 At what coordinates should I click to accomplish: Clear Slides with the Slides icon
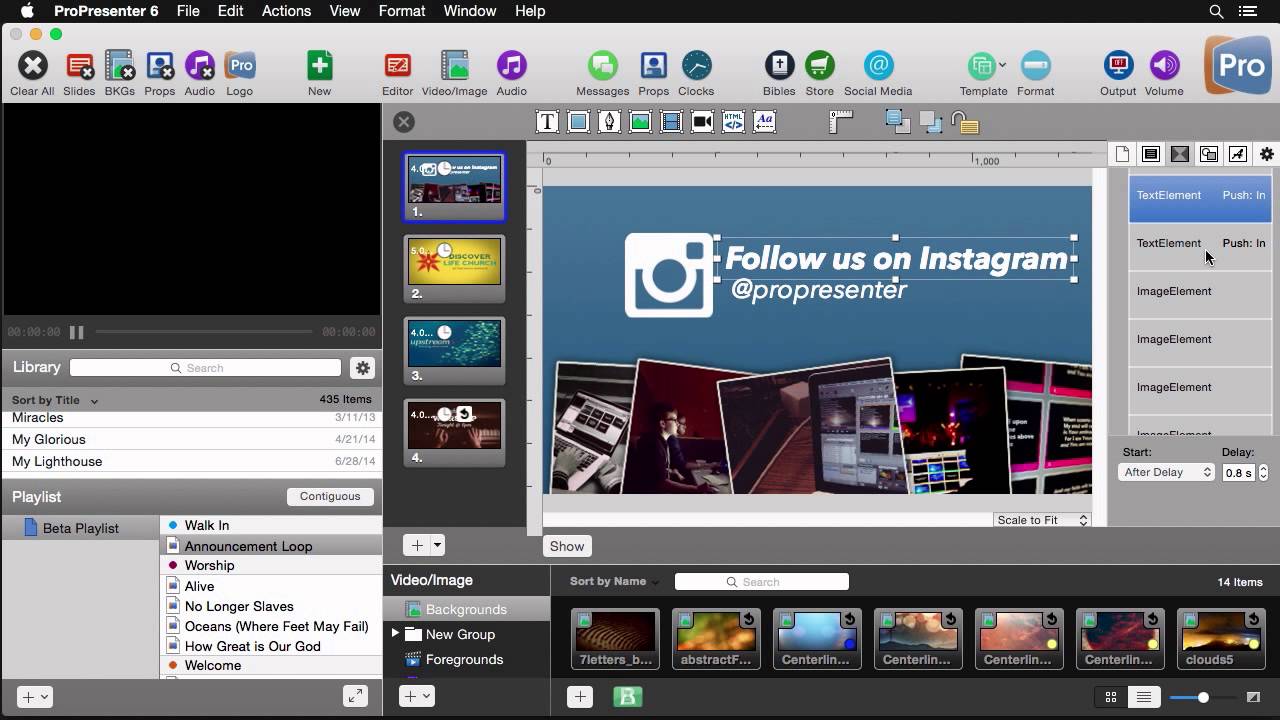(79, 66)
